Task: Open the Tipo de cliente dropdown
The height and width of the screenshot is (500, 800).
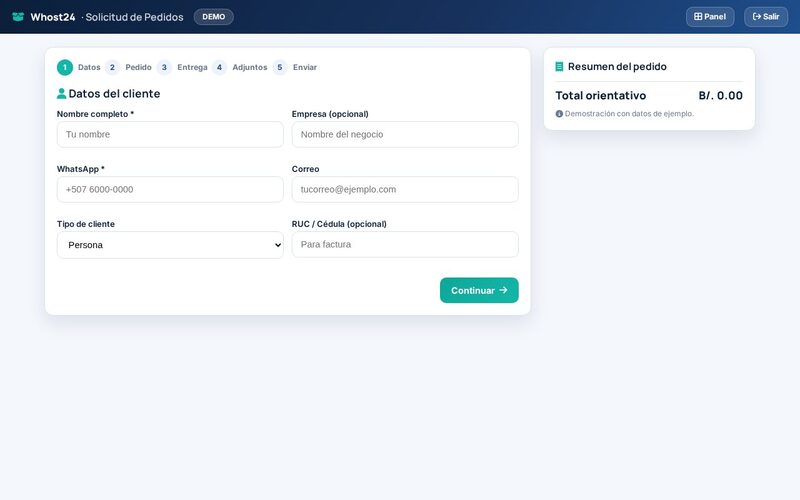Action: pyautogui.click(x=170, y=245)
